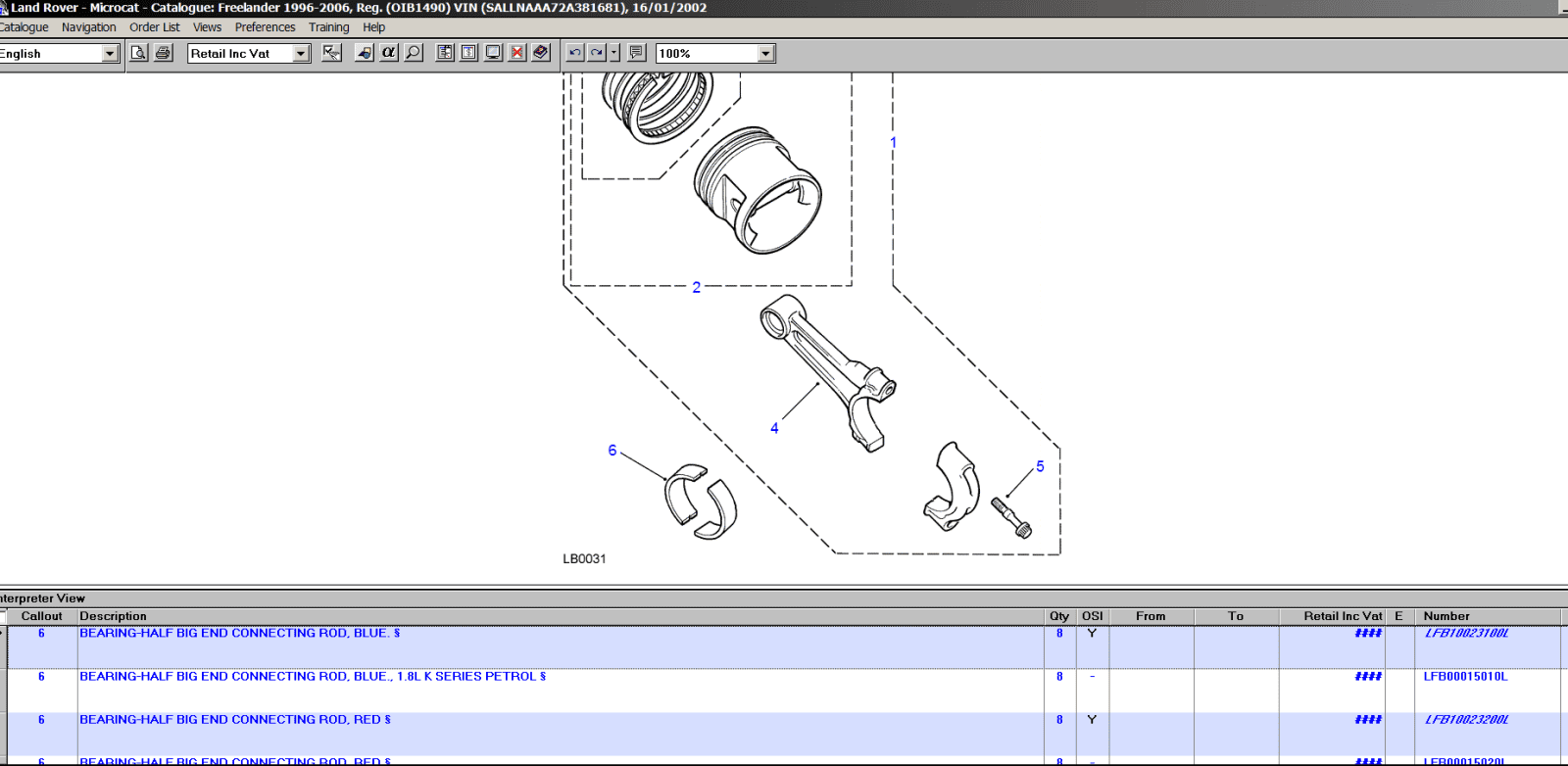The image size is (1568, 766).
Task: Click the piston drawing in the diagram
Action: coord(758,190)
